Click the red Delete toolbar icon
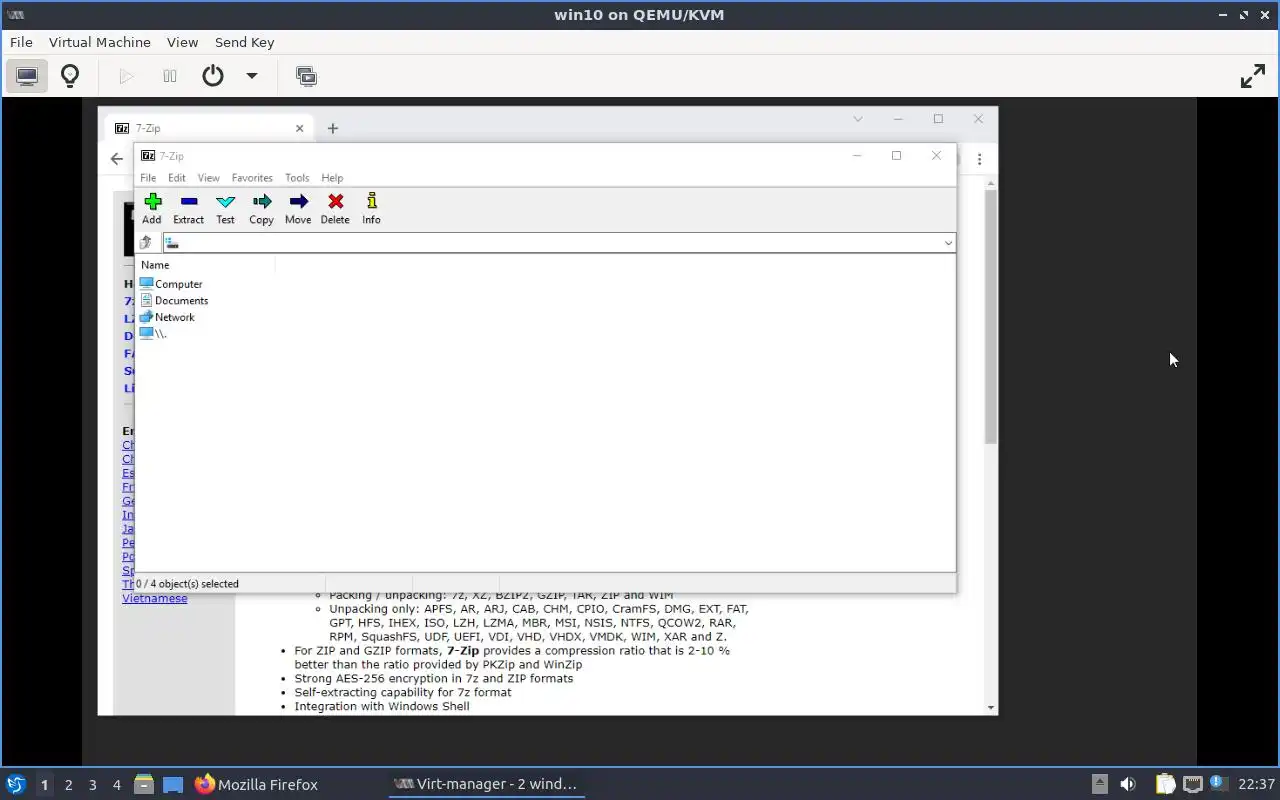 coord(335,208)
